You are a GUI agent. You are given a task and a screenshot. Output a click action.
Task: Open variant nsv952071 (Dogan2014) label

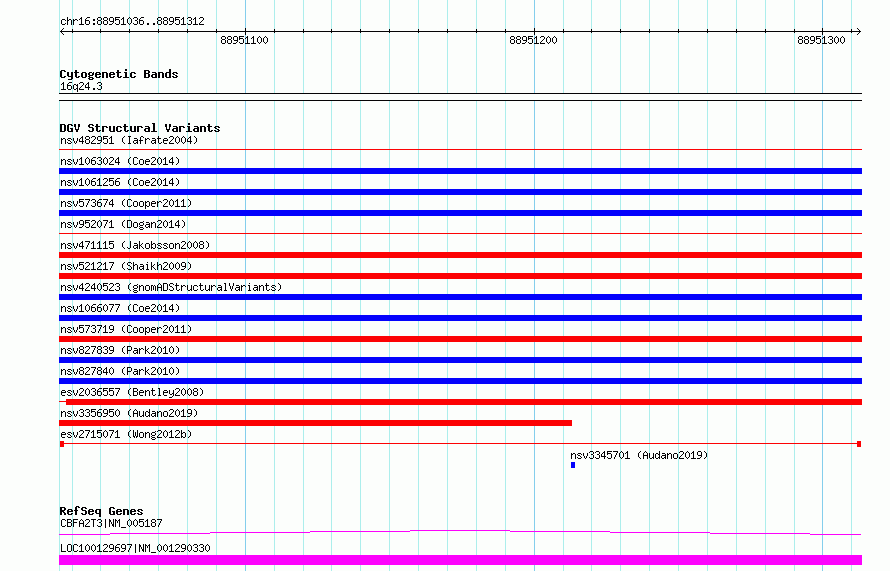[x=123, y=224]
